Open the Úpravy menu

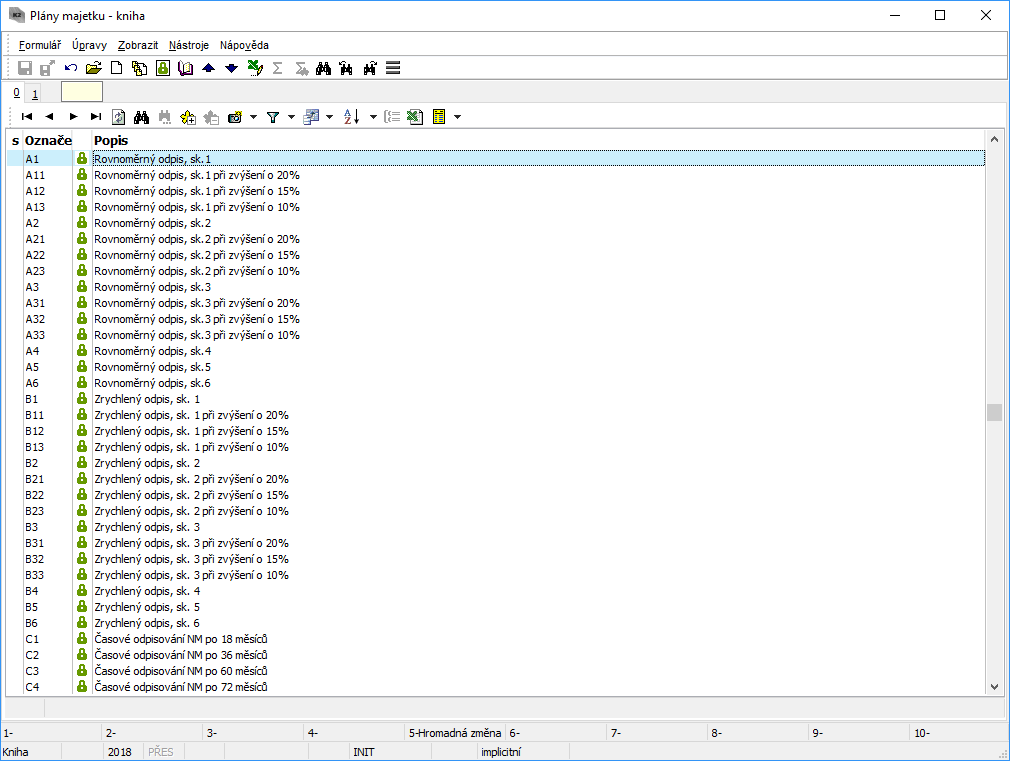click(x=90, y=45)
